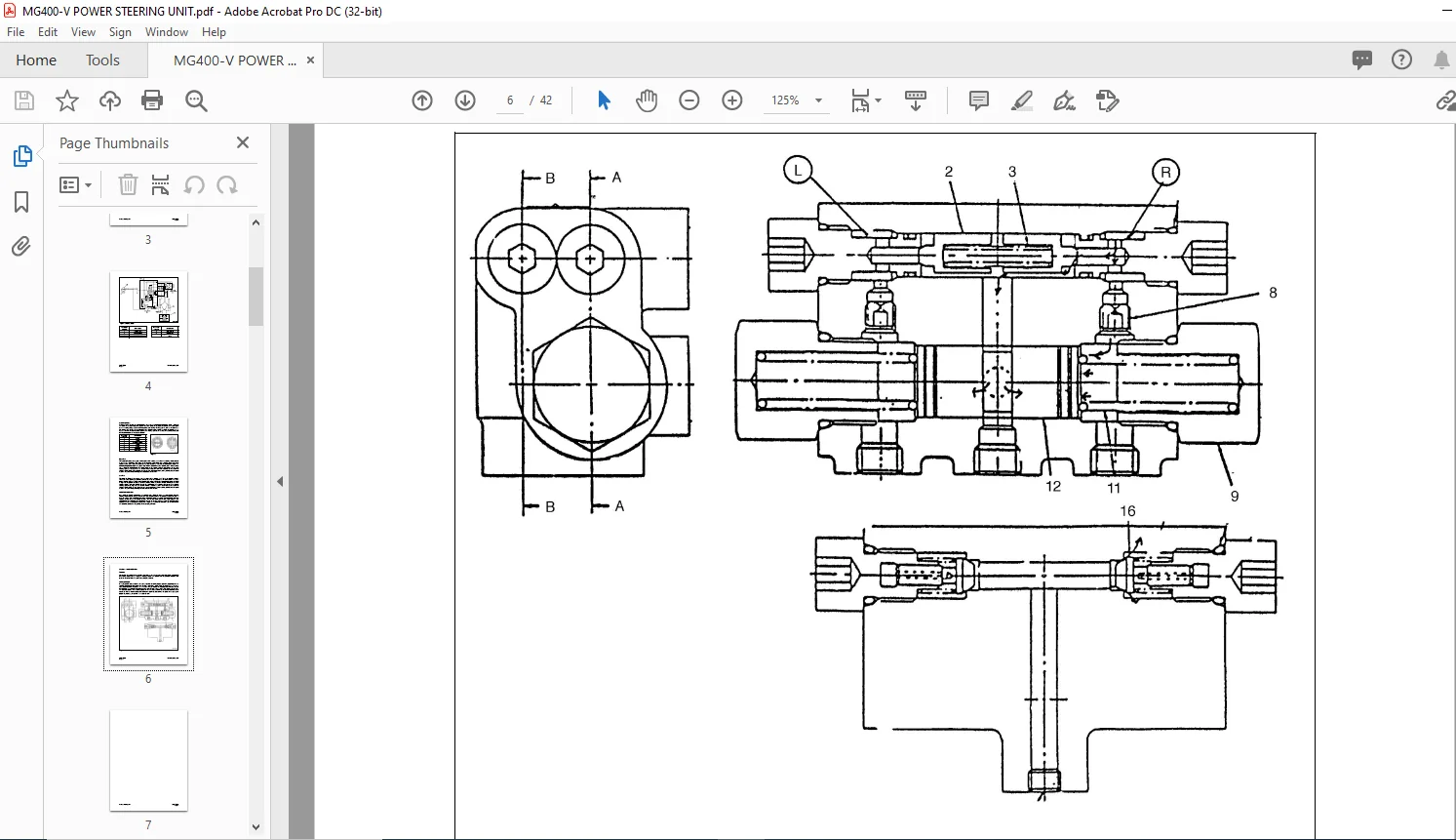The width and height of the screenshot is (1456, 840).
Task: Open the zoom level 125% dropdown
Action: 797,100
